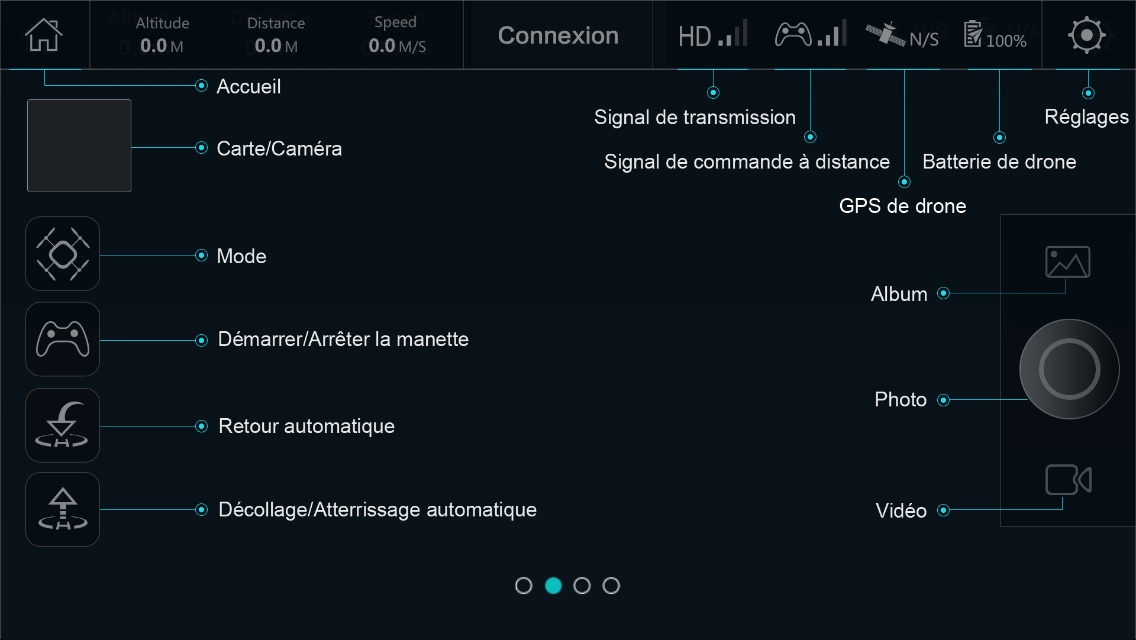Click the remote control signal indicator
This screenshot has height=640, width=1136.
(810, 35)
